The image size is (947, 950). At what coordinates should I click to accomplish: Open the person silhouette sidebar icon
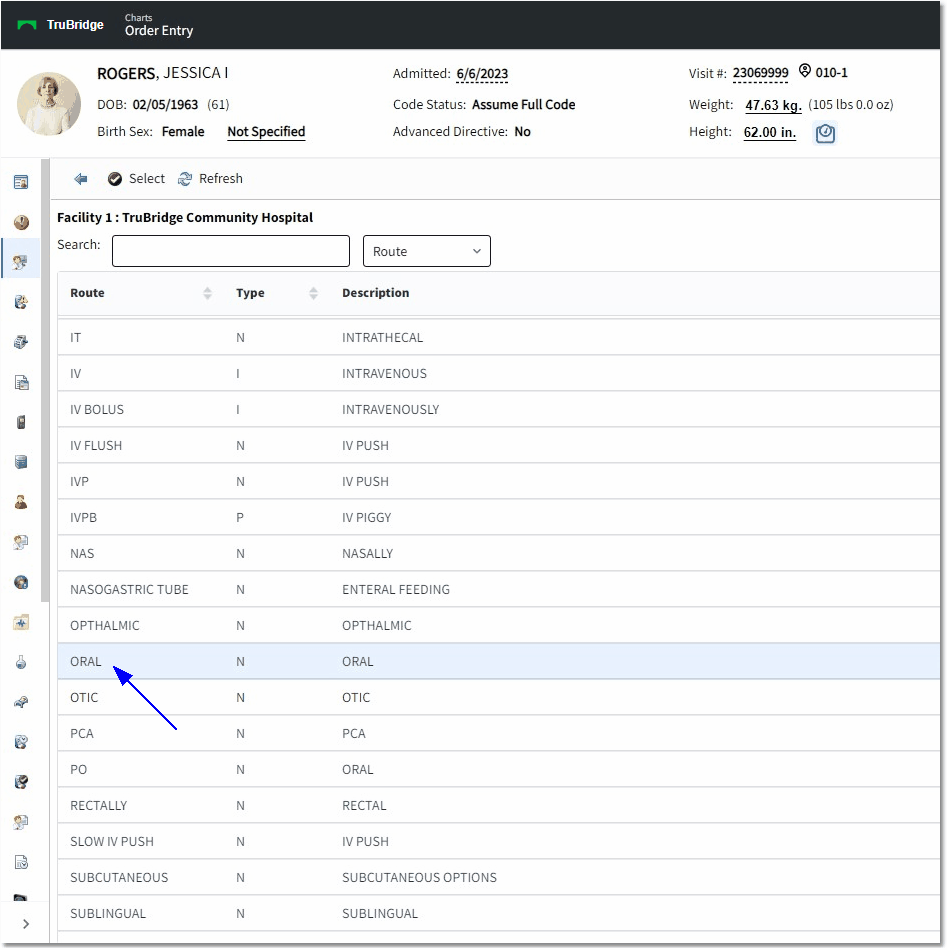[x=21, y=502]
